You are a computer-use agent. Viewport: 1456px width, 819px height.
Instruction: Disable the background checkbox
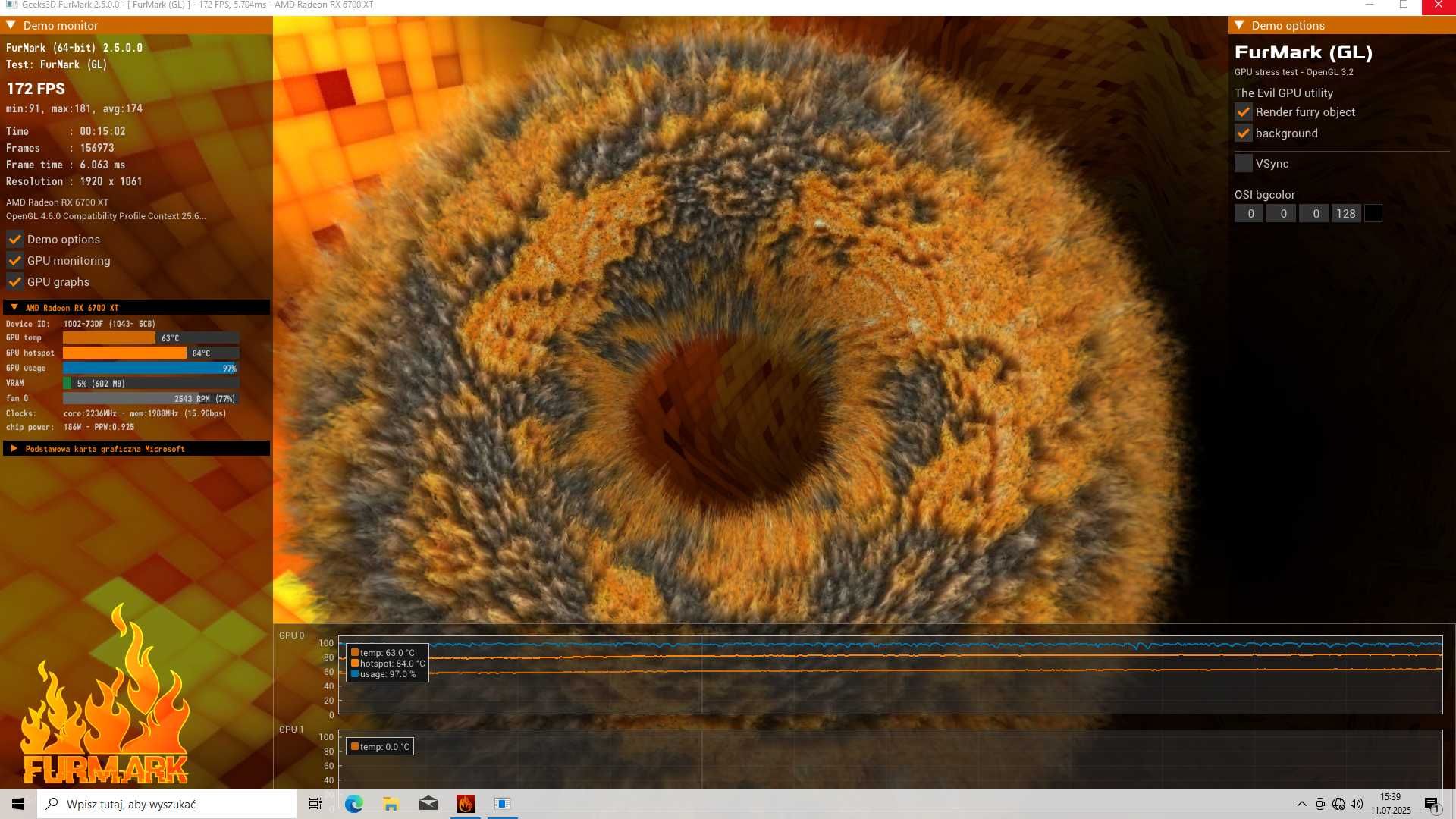(1243, 133)
